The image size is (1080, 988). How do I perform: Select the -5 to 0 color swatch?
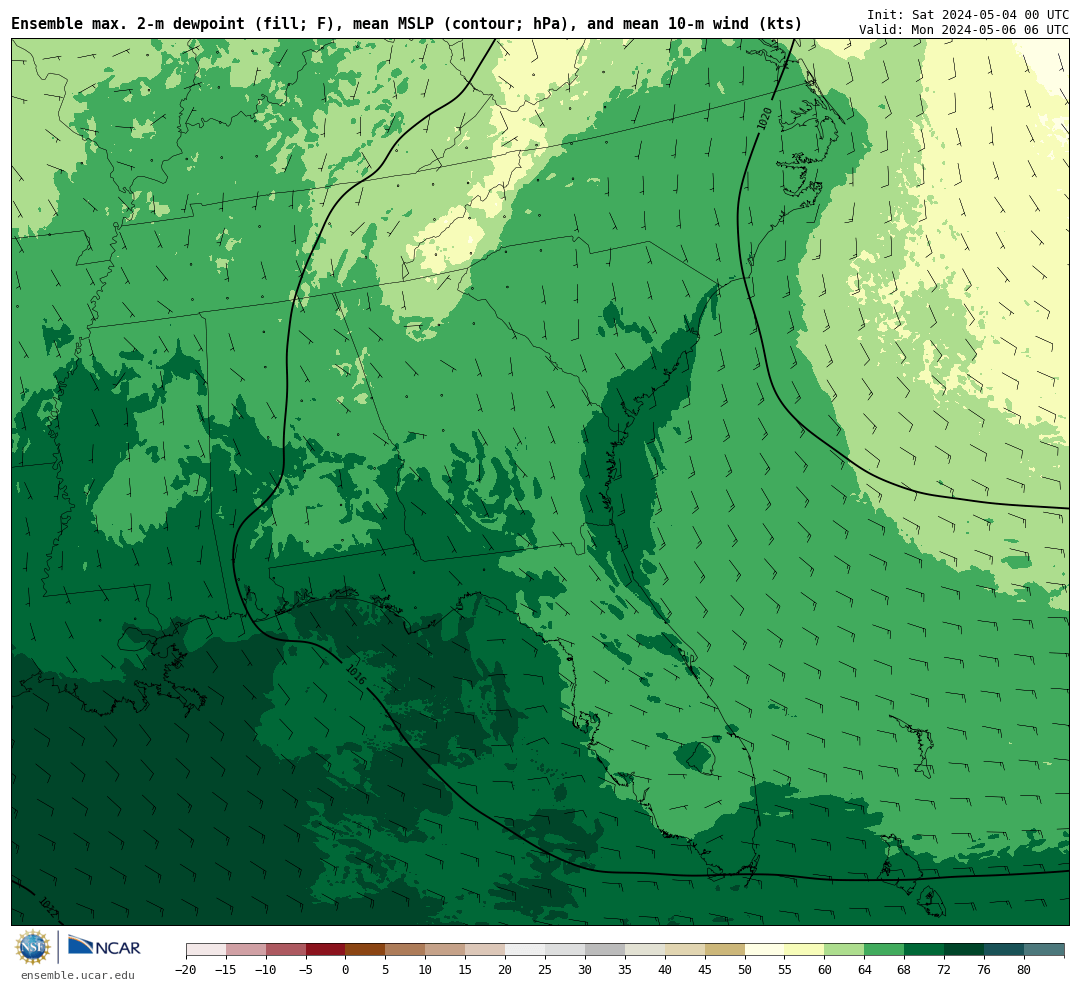point(326,950)
